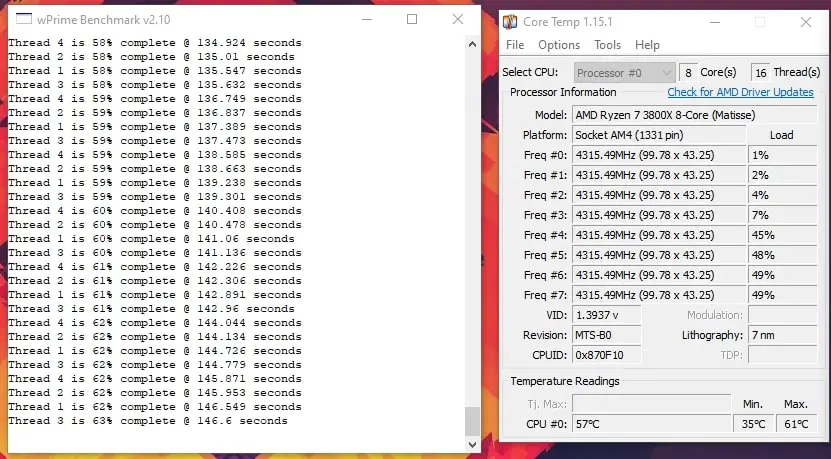
Task: Click the wPrime Benchmark window icon
Action: pyautogui.click(x=24, y=20)
